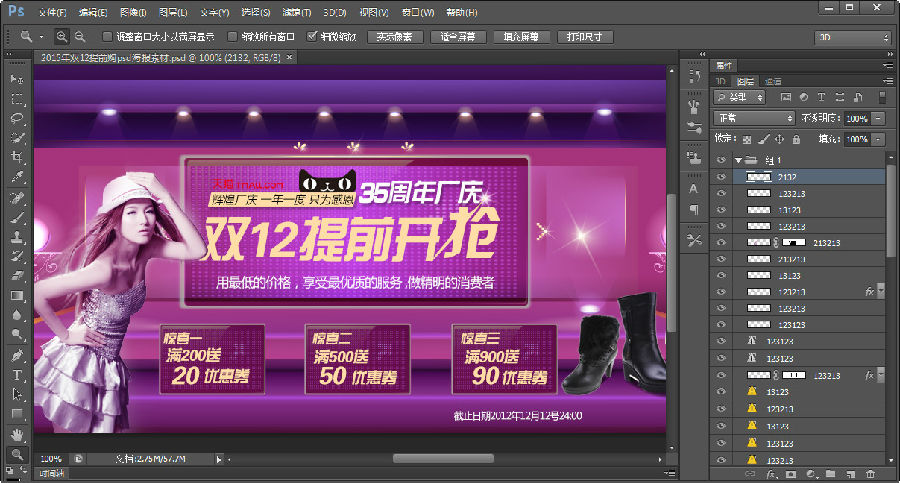Select the History Brush tool
Image resolution: width=900 pixels, height=483 pixels.
[x=17, y=257]
